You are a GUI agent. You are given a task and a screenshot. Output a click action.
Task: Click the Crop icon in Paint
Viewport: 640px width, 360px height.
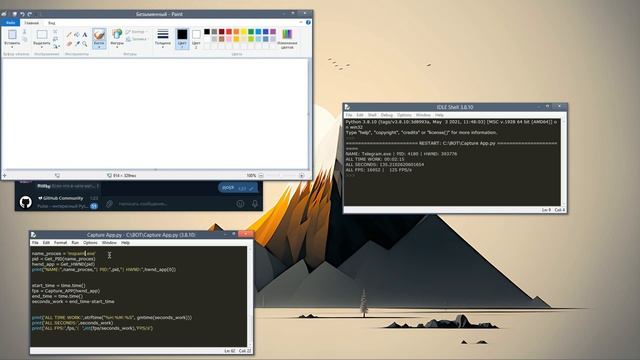(55, 31)
